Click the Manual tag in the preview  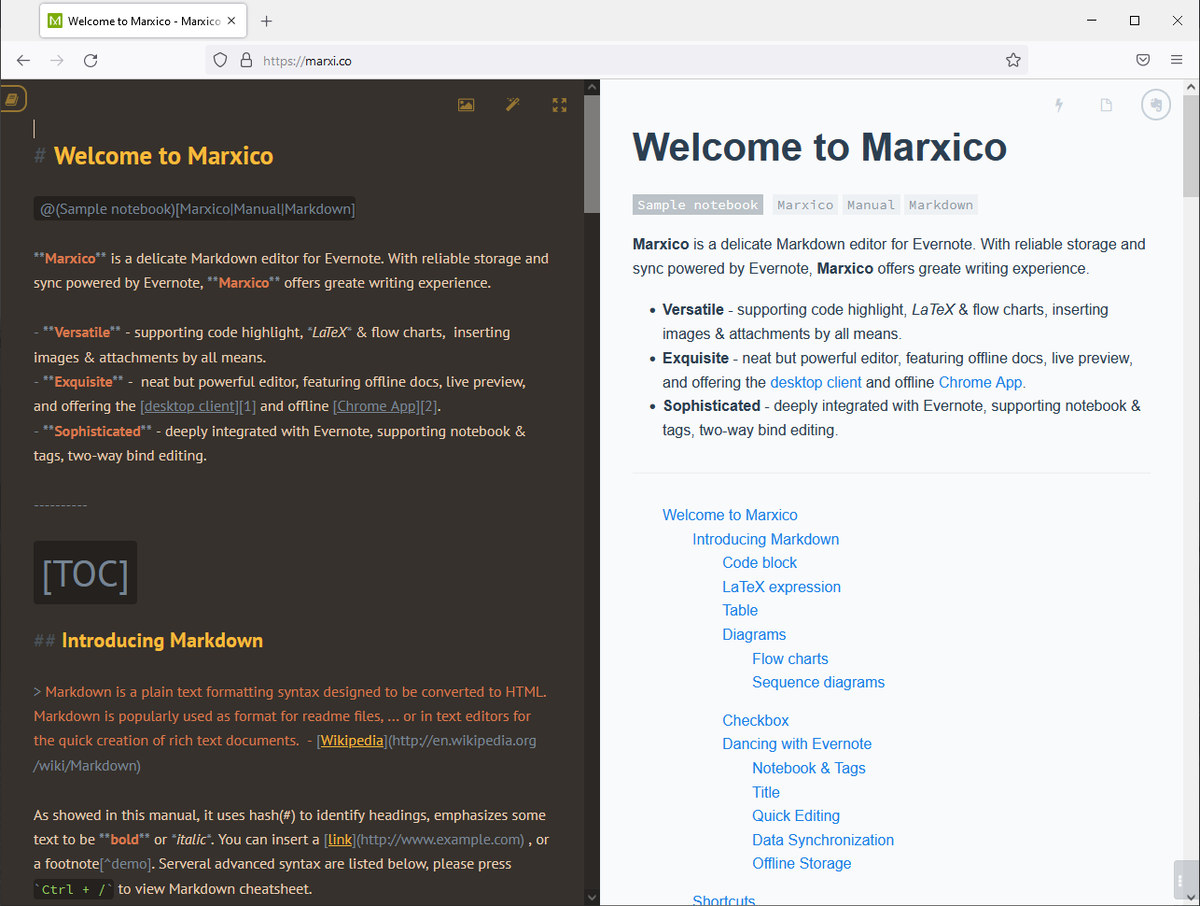pos(871,205)
